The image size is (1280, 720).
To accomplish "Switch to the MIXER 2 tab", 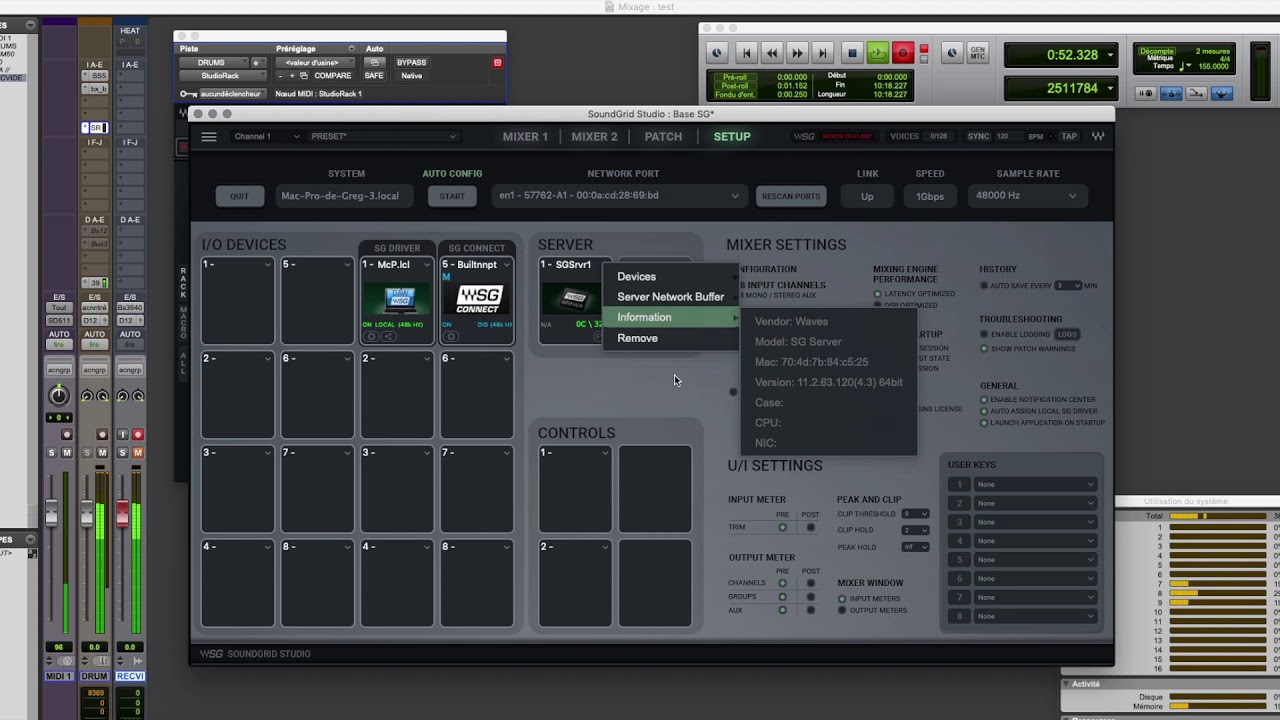I will [594, 137].
